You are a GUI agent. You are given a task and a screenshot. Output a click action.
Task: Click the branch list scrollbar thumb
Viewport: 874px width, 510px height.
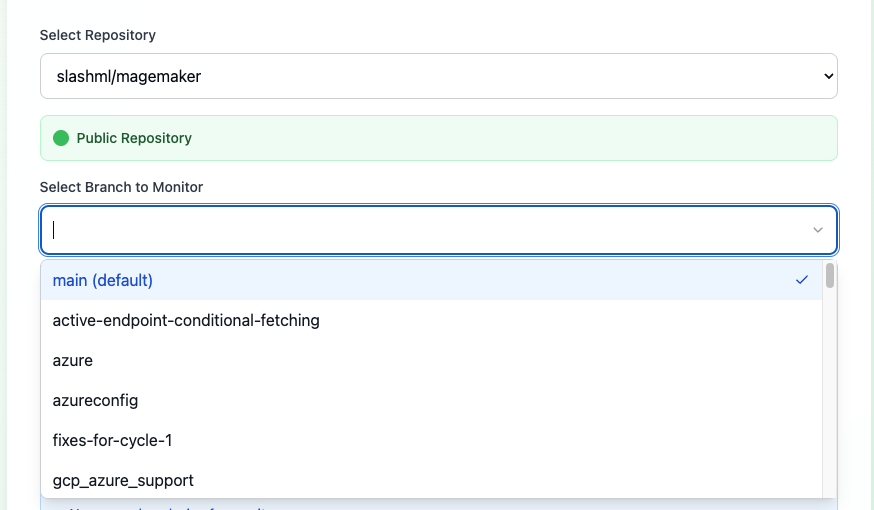[830, 275]
